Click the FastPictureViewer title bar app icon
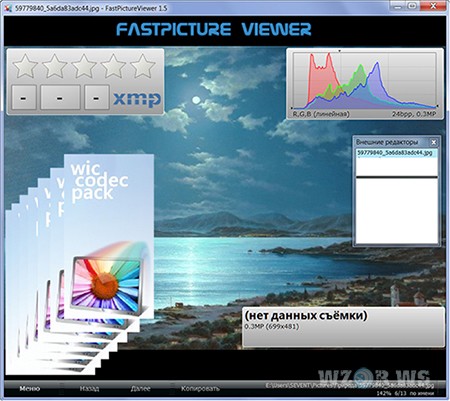 [x=8, y=8]
